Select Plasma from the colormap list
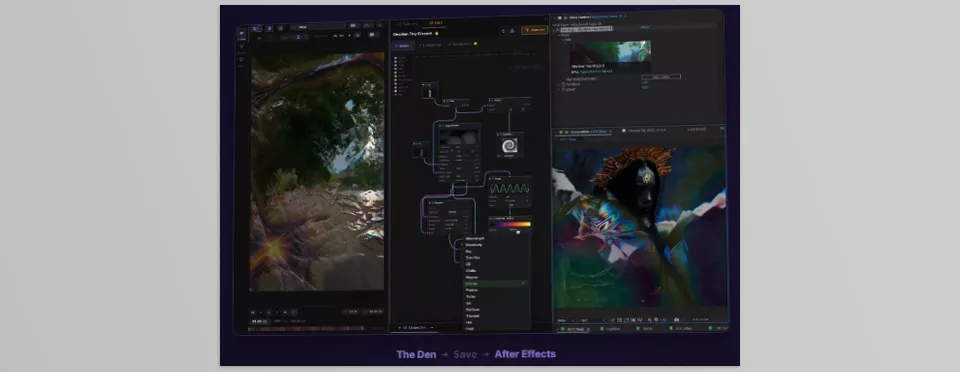The width and height of the screenshot is (960, 372). [x=471, y=290]
